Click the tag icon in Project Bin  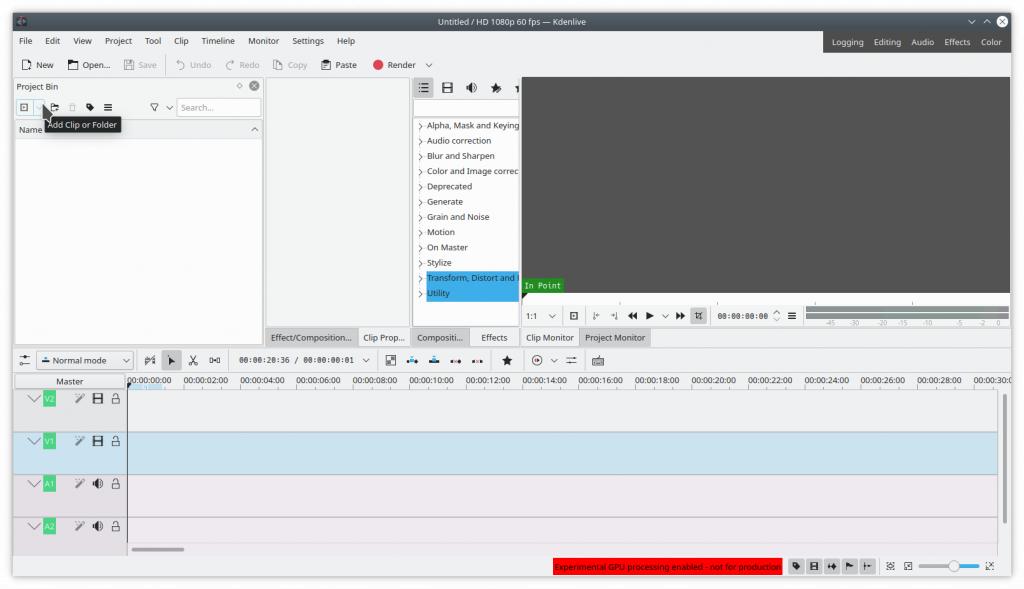(x=90, y=107)
